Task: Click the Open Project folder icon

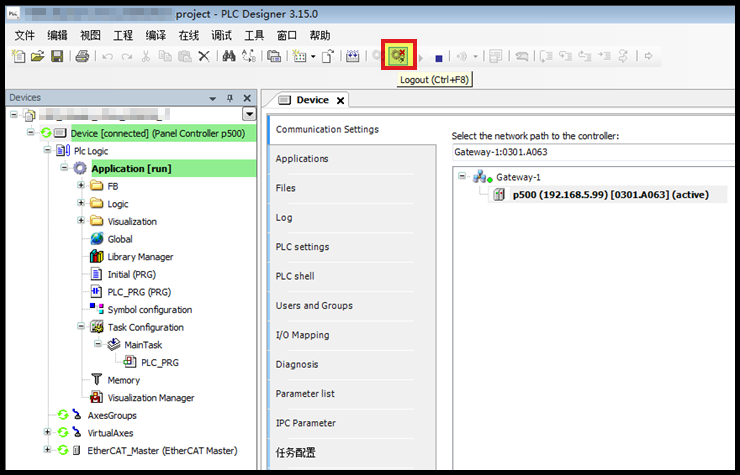Action: (x=37, y=56)
